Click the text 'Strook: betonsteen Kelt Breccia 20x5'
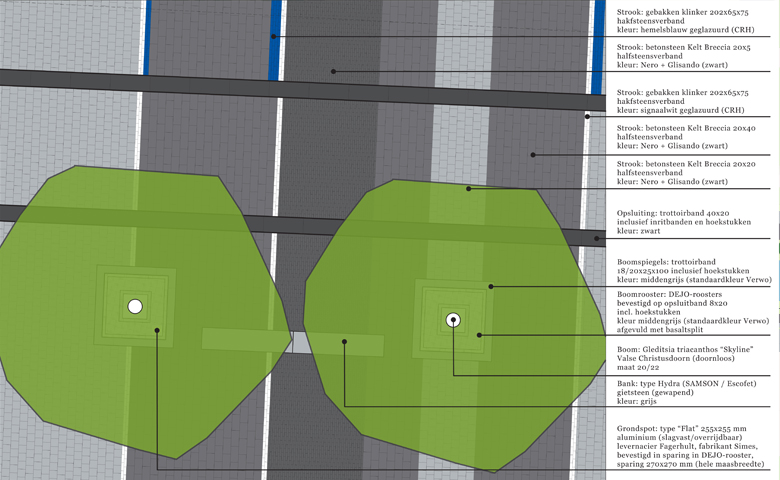Screen dimensions: 780x480 [683, 47]
